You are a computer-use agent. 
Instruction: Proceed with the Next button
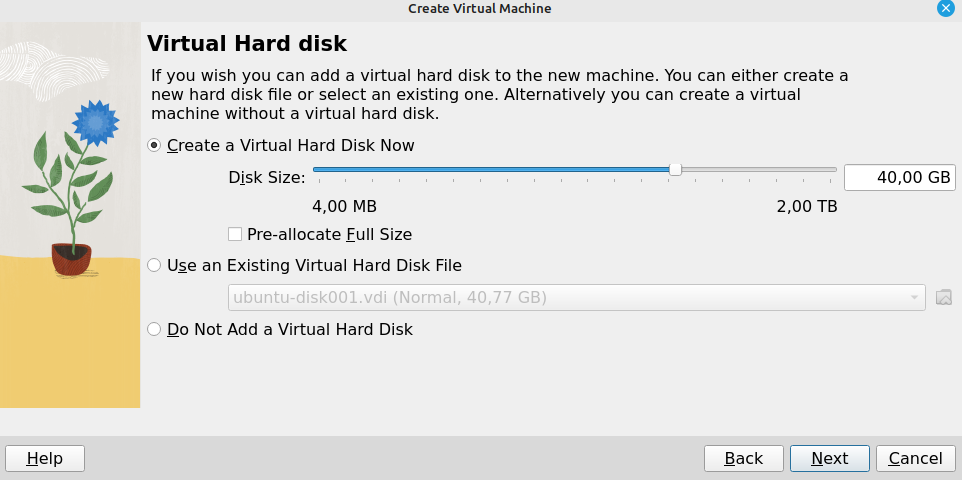(829, 458)
